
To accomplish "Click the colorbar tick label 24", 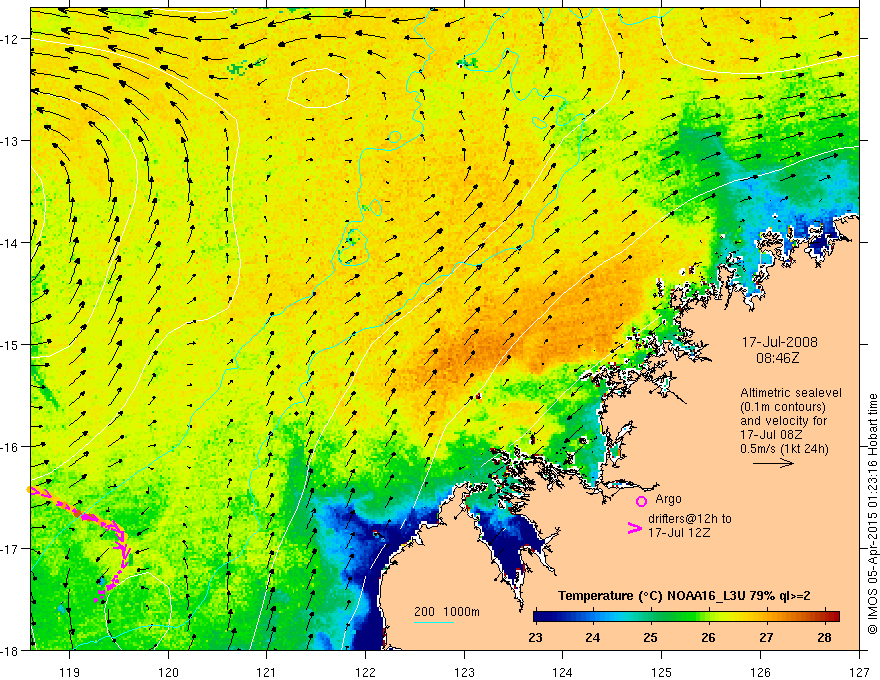I will coord(593,637).
